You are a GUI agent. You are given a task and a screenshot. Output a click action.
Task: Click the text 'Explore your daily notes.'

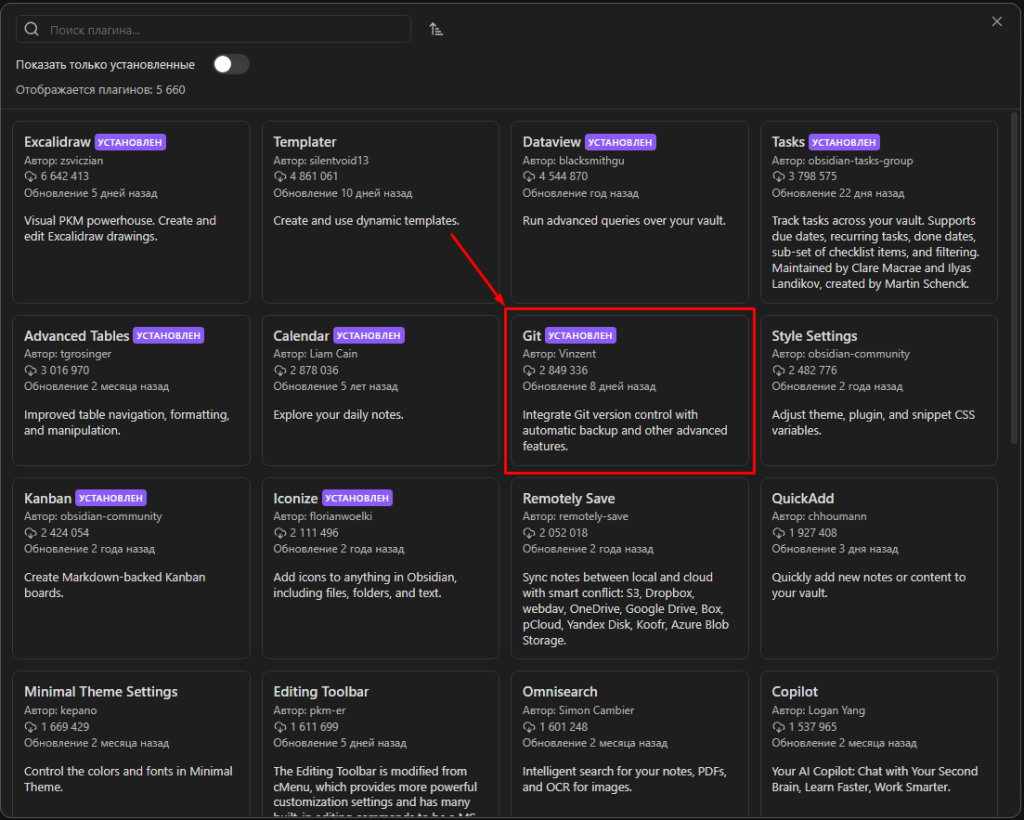(338, 415)
